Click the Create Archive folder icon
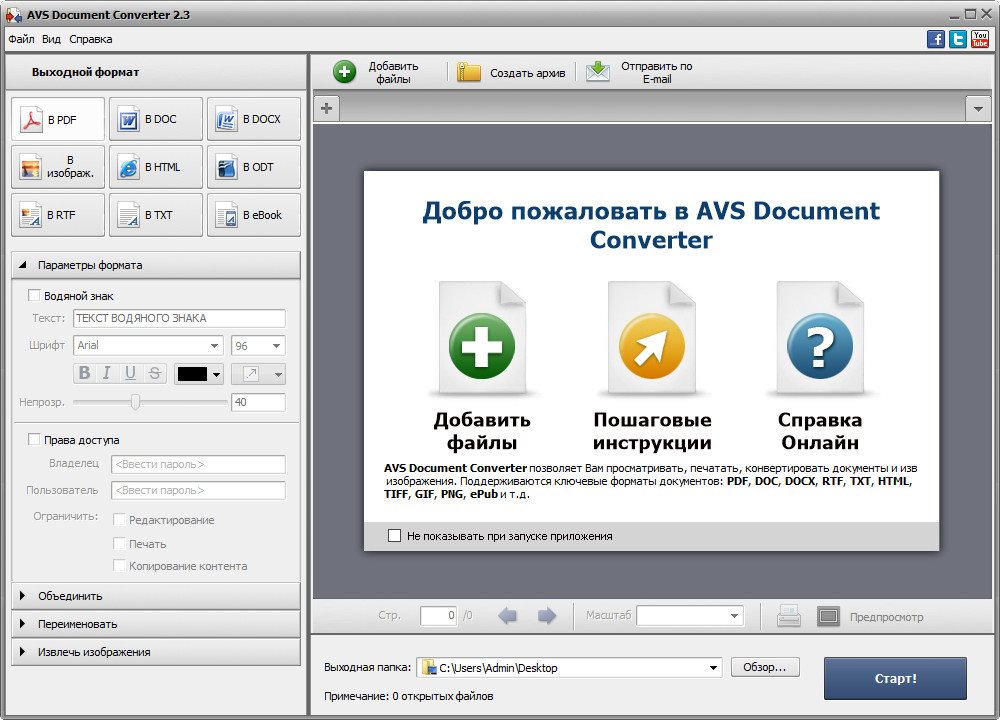 [469, 72]
